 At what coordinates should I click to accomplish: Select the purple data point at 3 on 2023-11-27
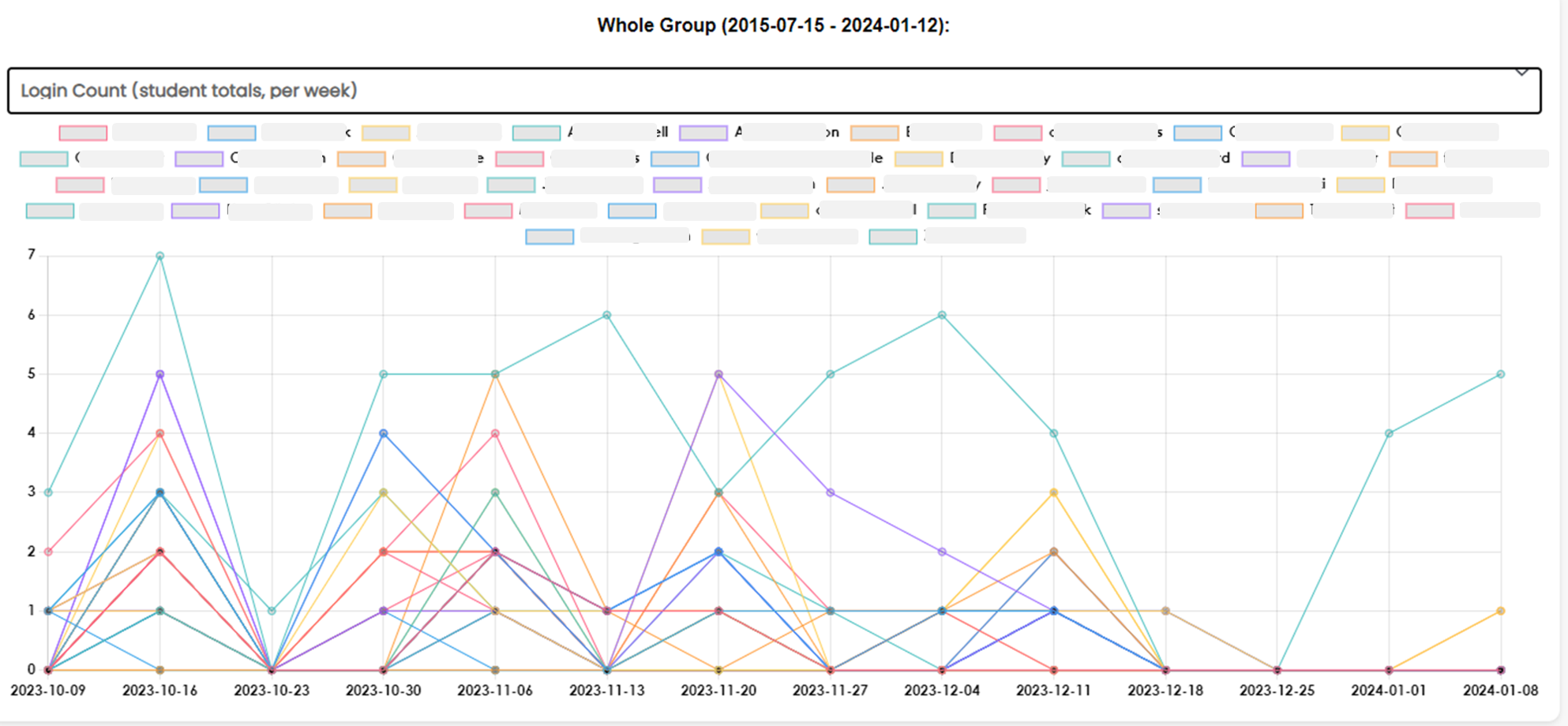point(831,492)
